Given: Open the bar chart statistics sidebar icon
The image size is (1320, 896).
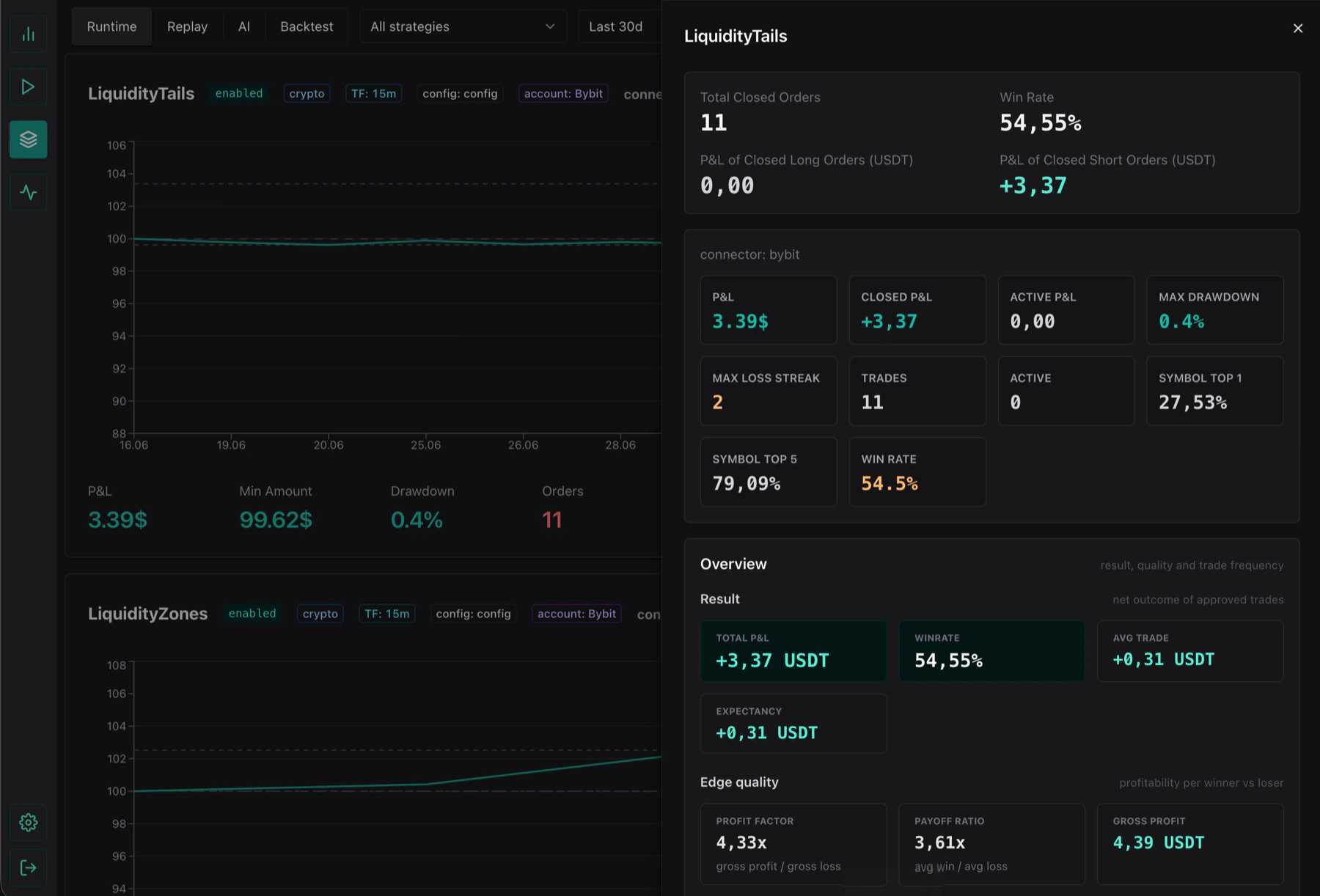Looking at the screenshot, I should click(28, 34).
